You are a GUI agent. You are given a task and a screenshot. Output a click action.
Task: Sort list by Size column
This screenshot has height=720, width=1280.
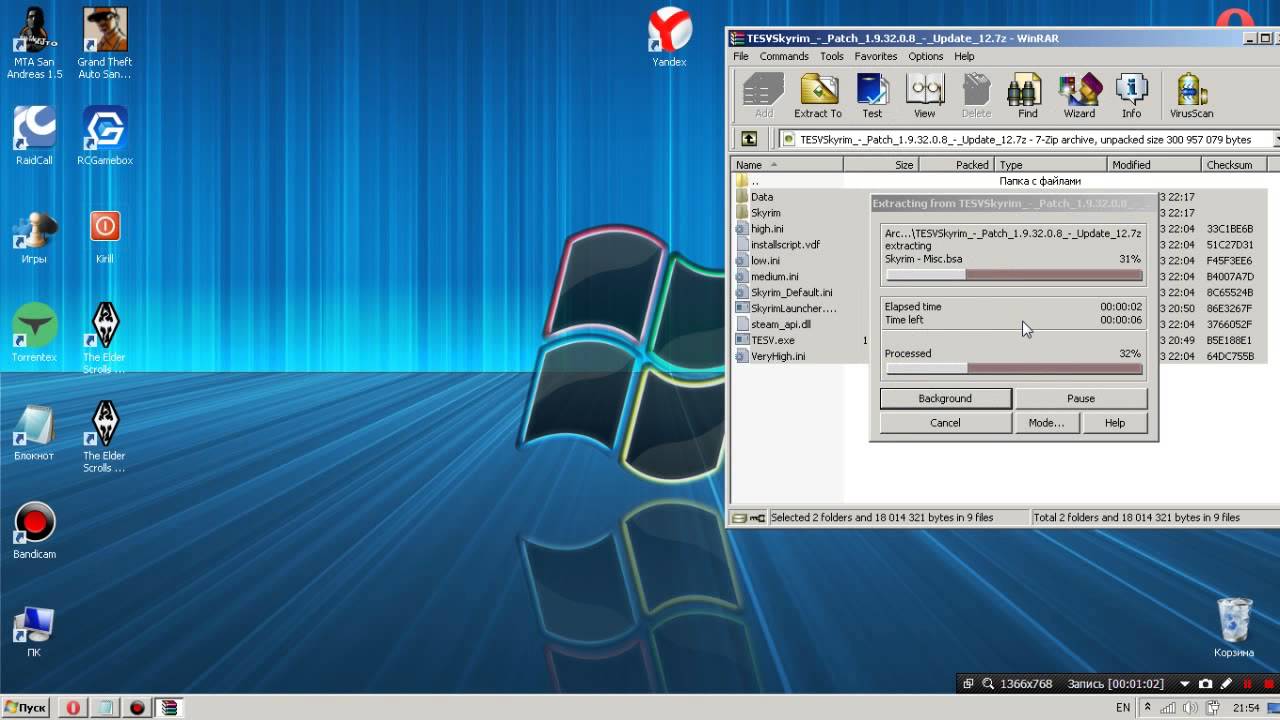881,165
